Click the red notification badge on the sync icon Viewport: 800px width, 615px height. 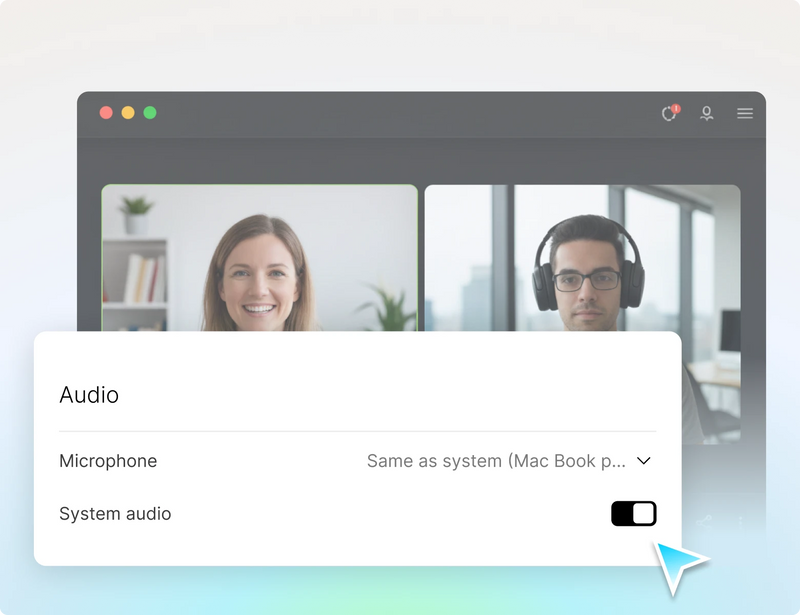pyautogui.click(x=676, y=107)
